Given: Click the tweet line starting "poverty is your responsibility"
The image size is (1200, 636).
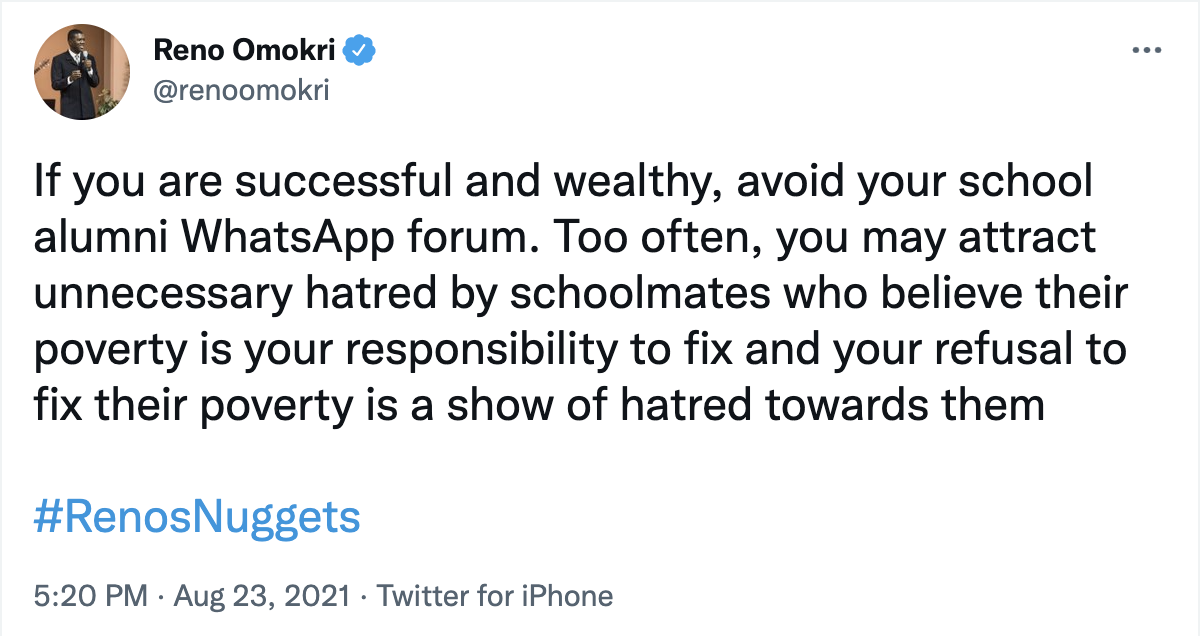Looking at the screenshot, I should pyautogui.click(x=580, y=351).
